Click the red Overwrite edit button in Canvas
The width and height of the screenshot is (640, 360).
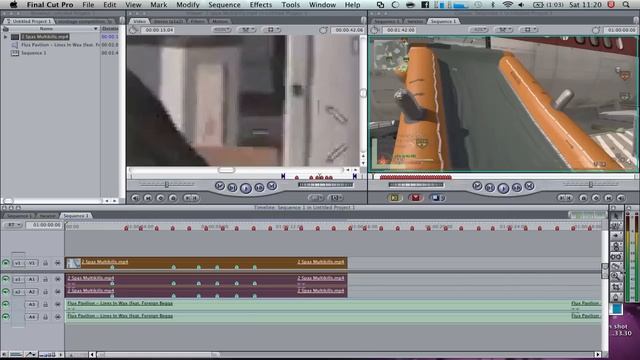coord(415,198)
